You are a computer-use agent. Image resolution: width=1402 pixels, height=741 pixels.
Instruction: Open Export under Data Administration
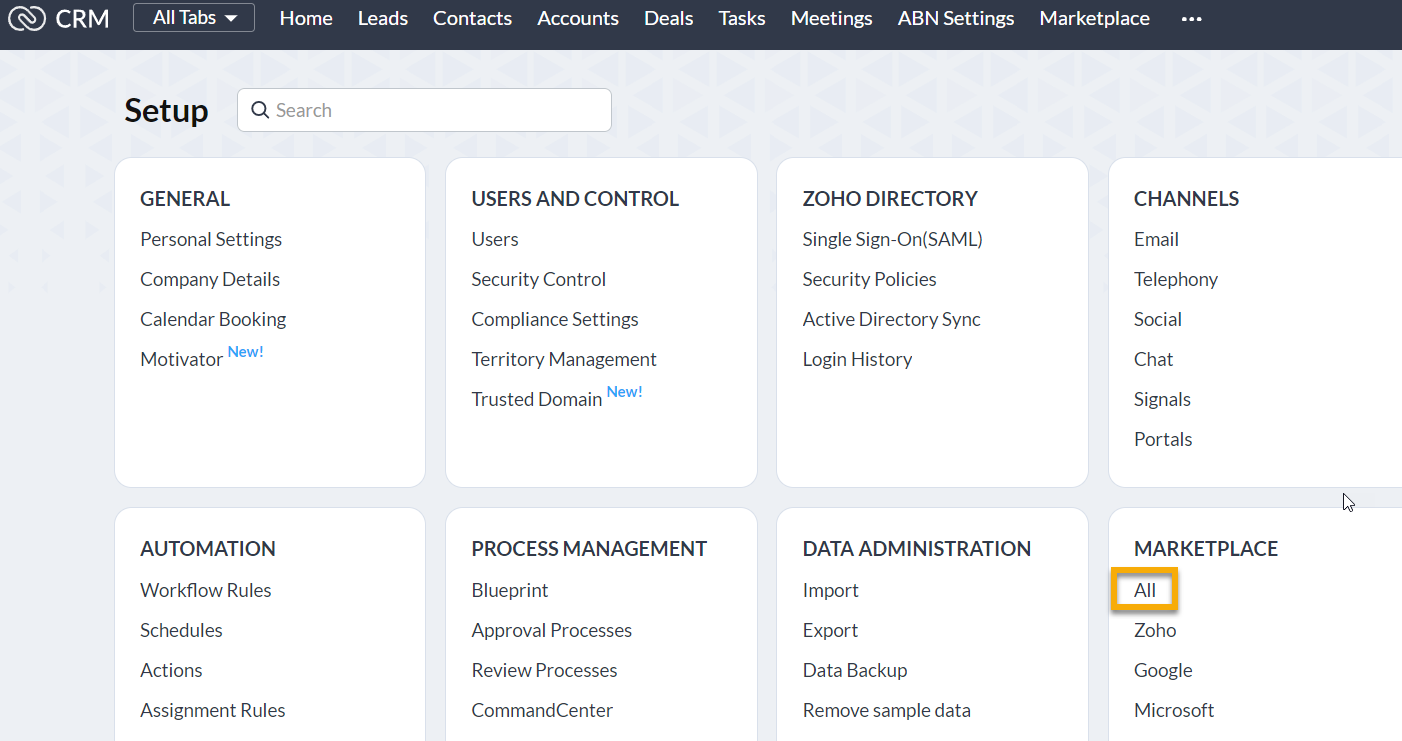830,630
